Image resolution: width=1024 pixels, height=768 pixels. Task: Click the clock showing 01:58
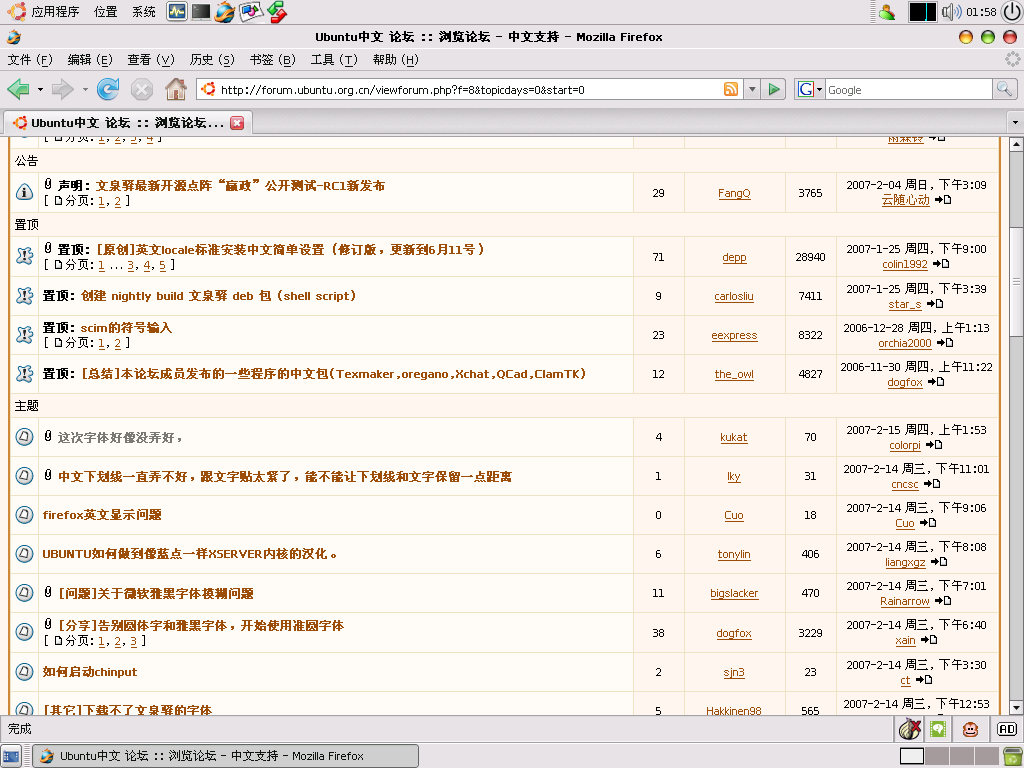click(981, 12)
